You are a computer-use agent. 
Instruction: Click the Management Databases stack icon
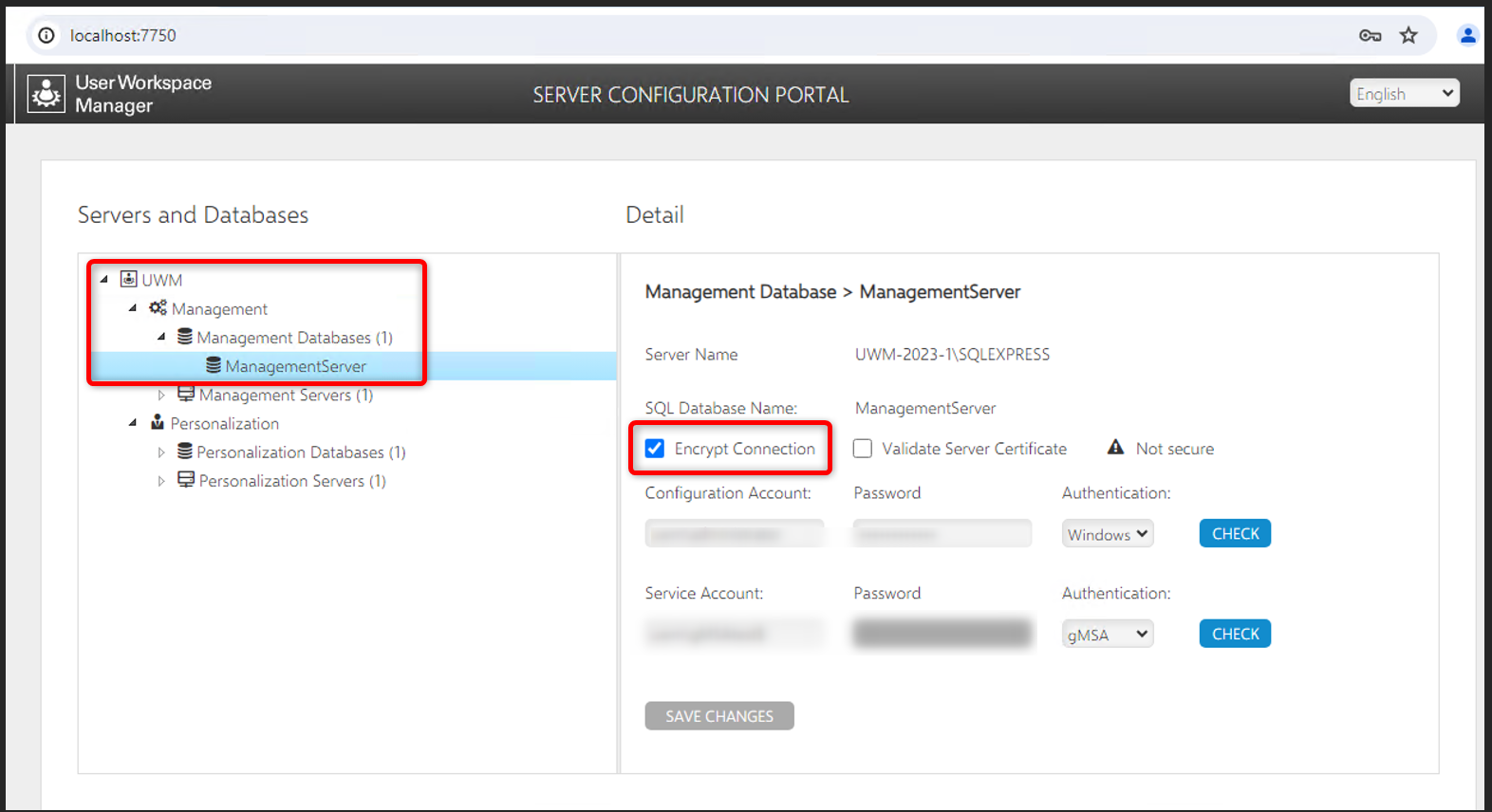pos(185,337)
